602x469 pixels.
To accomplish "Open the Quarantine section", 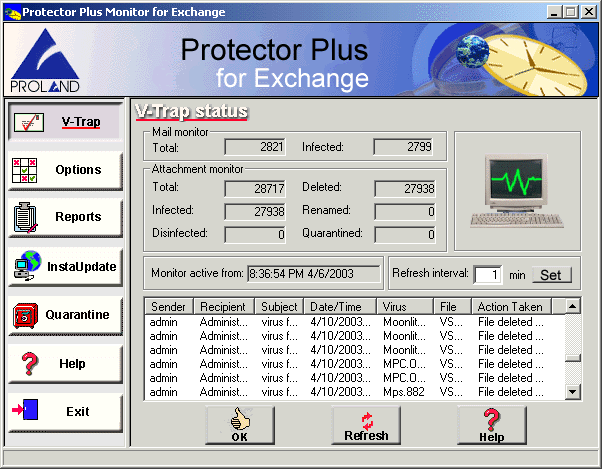I will click(65, 315).
